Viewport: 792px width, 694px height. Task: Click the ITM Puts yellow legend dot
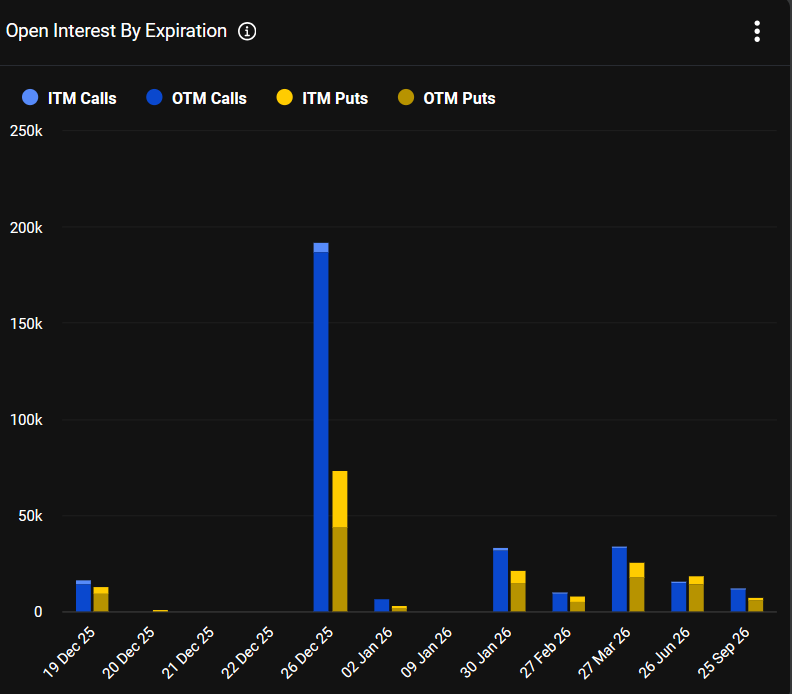[x=284, y=98]
